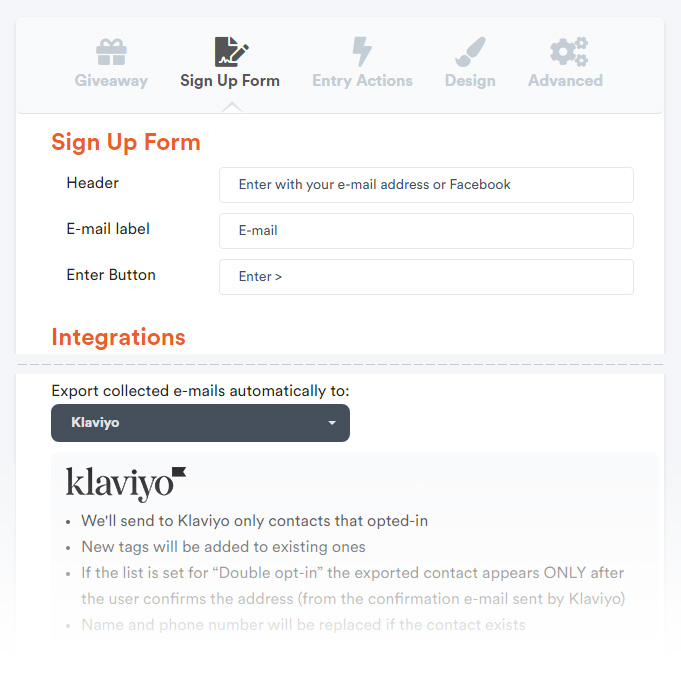Click the Entry Actions lightning bolt icon

tap(362, 51)
